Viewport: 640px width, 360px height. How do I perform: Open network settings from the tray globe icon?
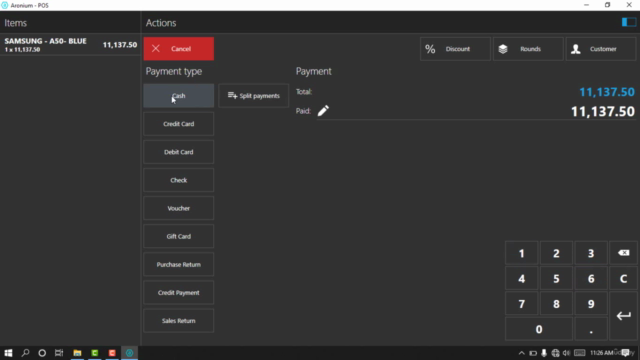[555, 353]
